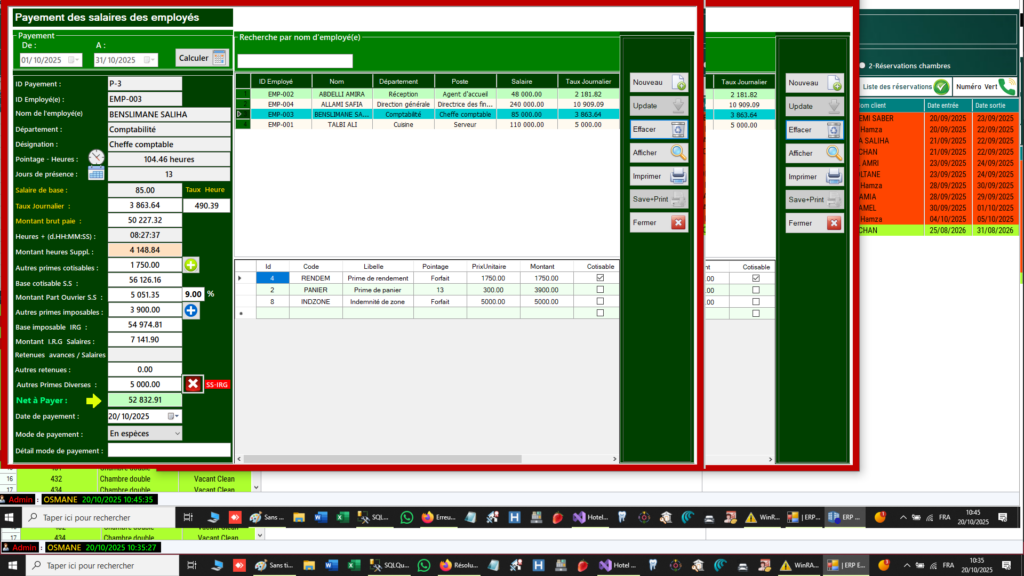Check the Cotisable box for PANIER row
This screenshot has width=1024, height=576.
point(600,290)
